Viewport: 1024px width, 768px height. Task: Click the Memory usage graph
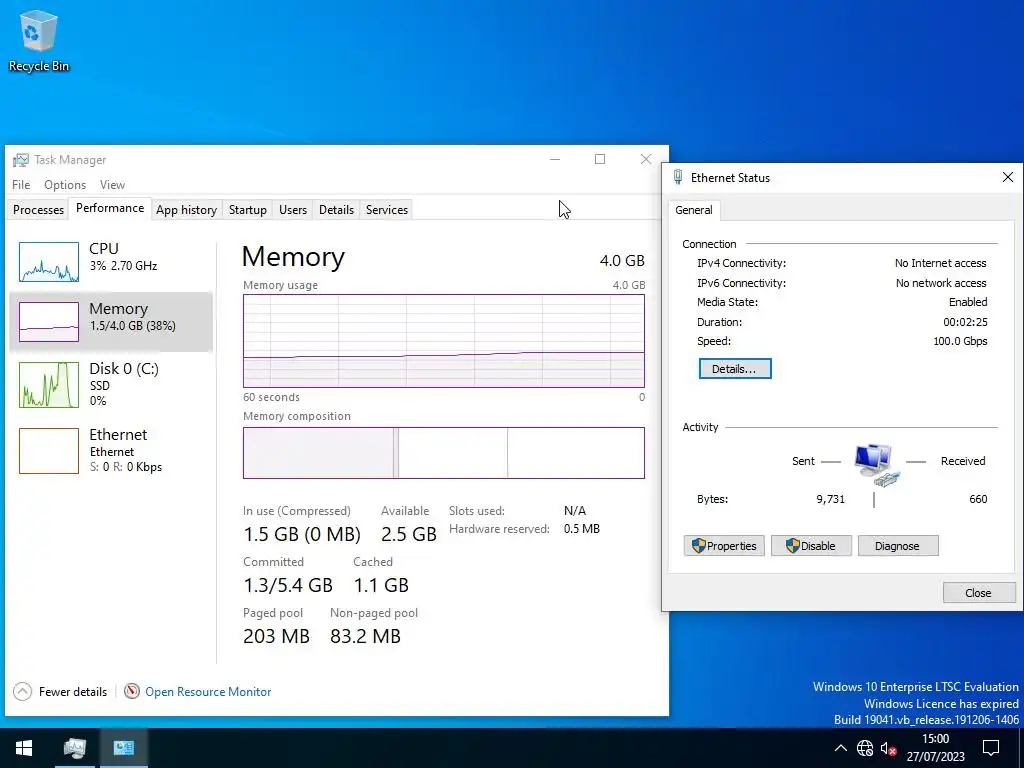443,341
